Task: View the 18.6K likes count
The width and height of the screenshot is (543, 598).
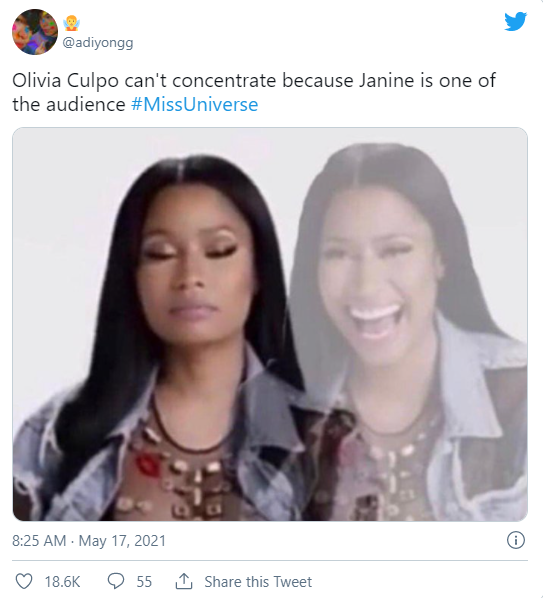Action: click(63, 582)
